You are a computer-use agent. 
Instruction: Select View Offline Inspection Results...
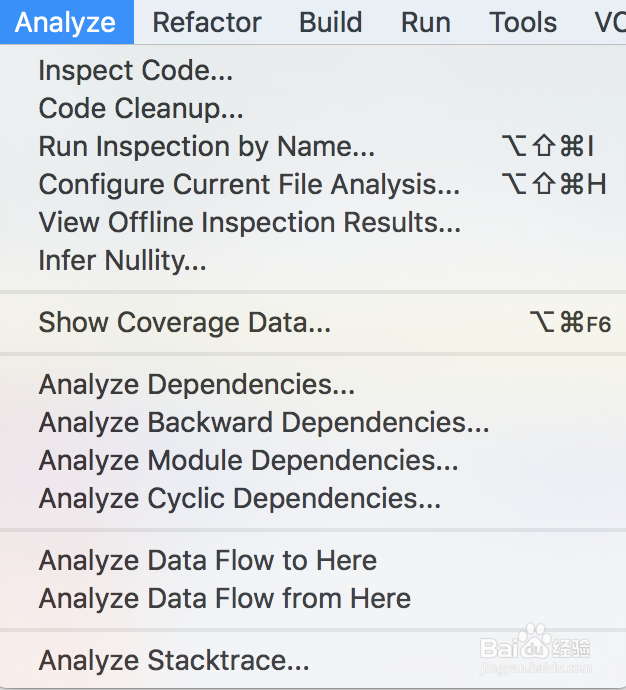[x=250, y=222]
